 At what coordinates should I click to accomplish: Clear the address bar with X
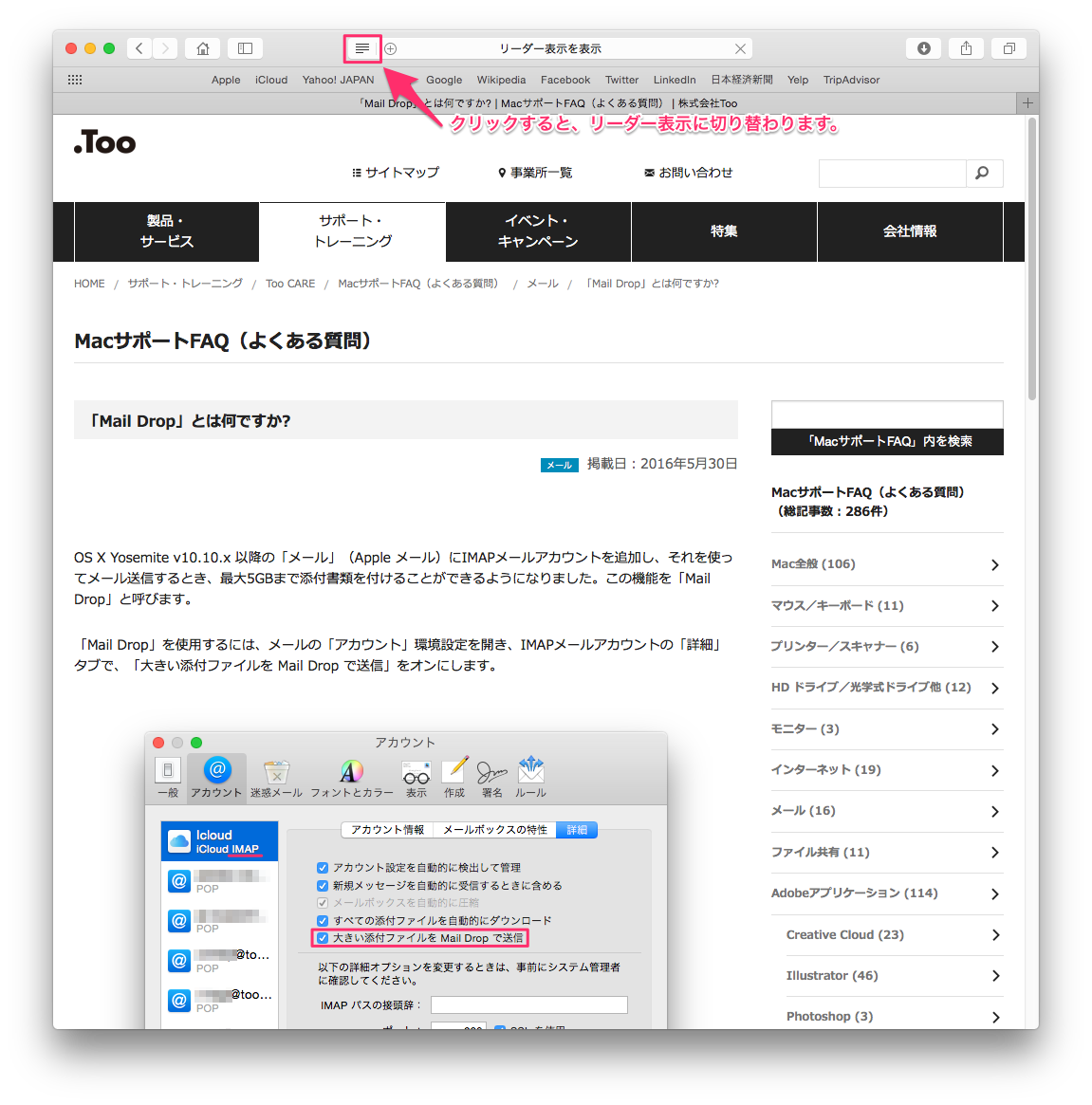coord(740,48)
